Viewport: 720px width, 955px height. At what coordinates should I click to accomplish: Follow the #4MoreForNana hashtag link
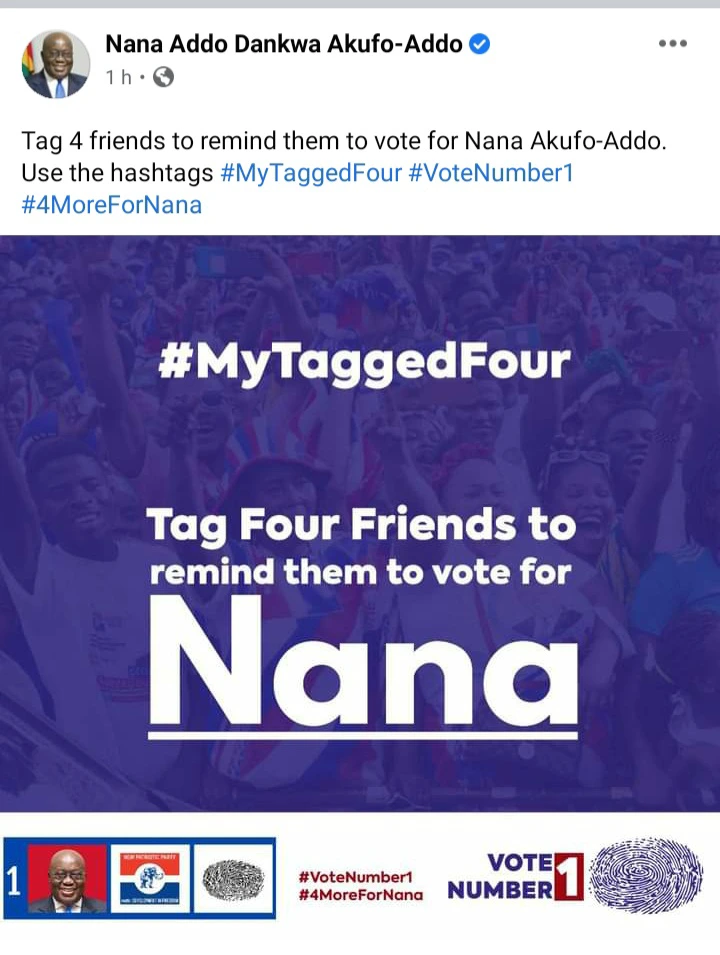point(111,205)
